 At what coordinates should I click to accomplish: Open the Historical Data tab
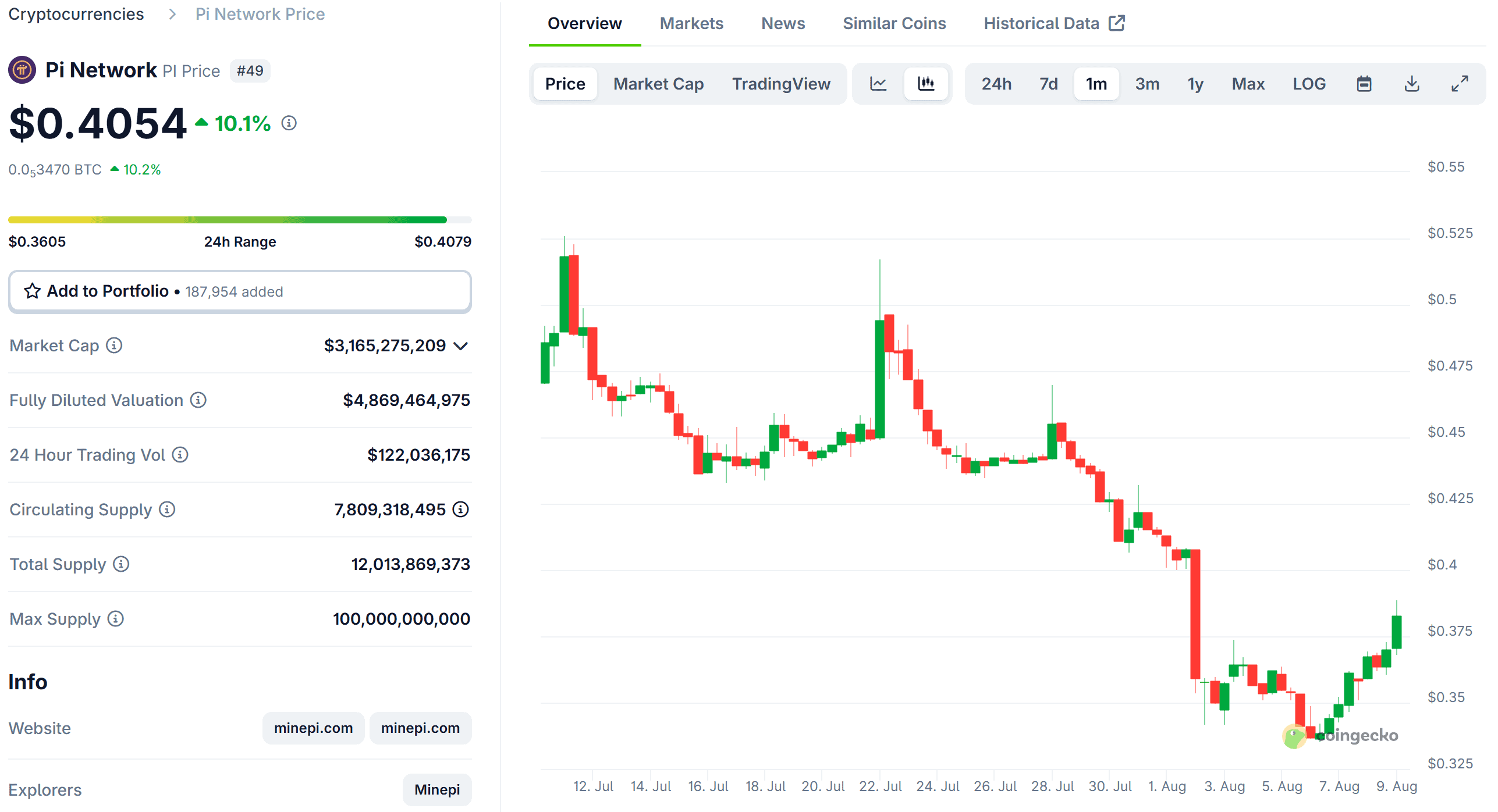pyautogui.click(x=1054, y=23)
